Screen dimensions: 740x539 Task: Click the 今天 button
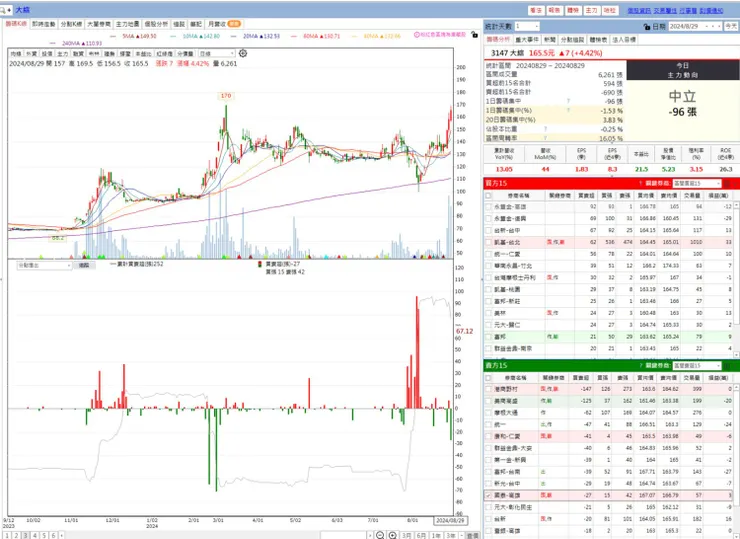(x=731, y=26)
